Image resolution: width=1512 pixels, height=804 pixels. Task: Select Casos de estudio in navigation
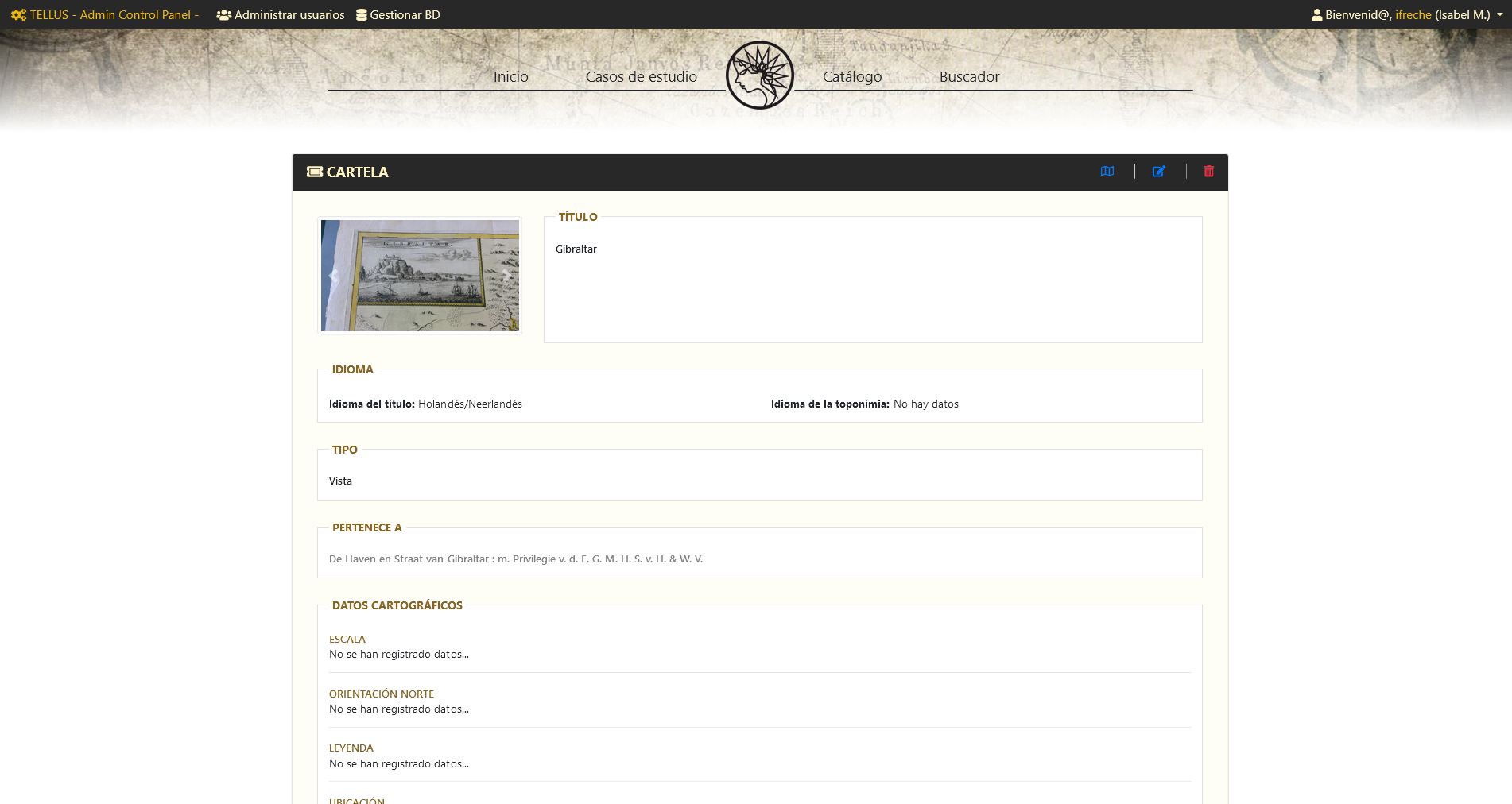[641, 77]
